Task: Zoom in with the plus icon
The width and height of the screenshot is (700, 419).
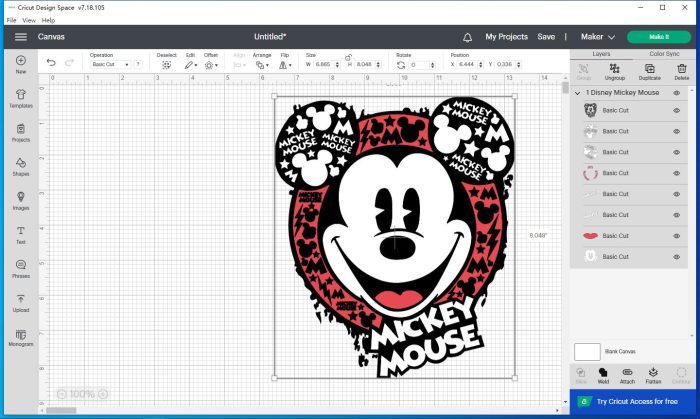Action: (103, 394)
